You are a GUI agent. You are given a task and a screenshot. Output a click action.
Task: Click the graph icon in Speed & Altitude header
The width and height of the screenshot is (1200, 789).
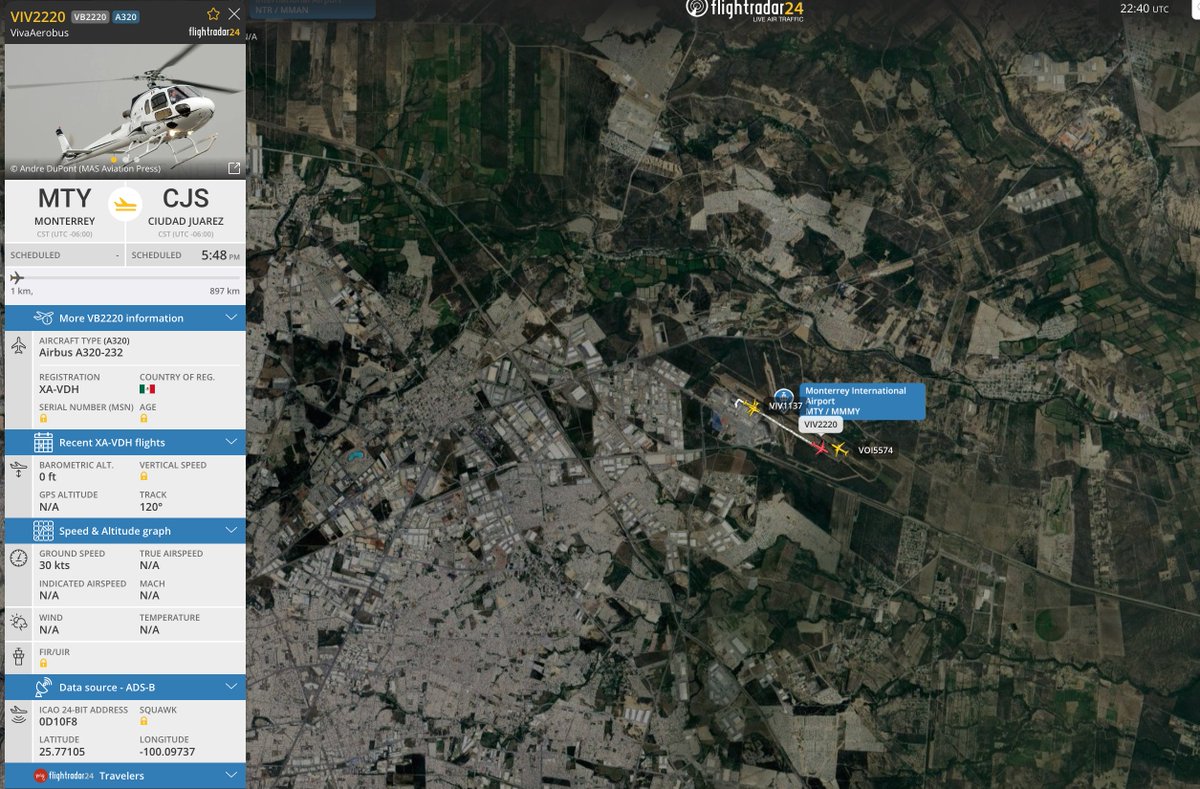tap(43, 531)
